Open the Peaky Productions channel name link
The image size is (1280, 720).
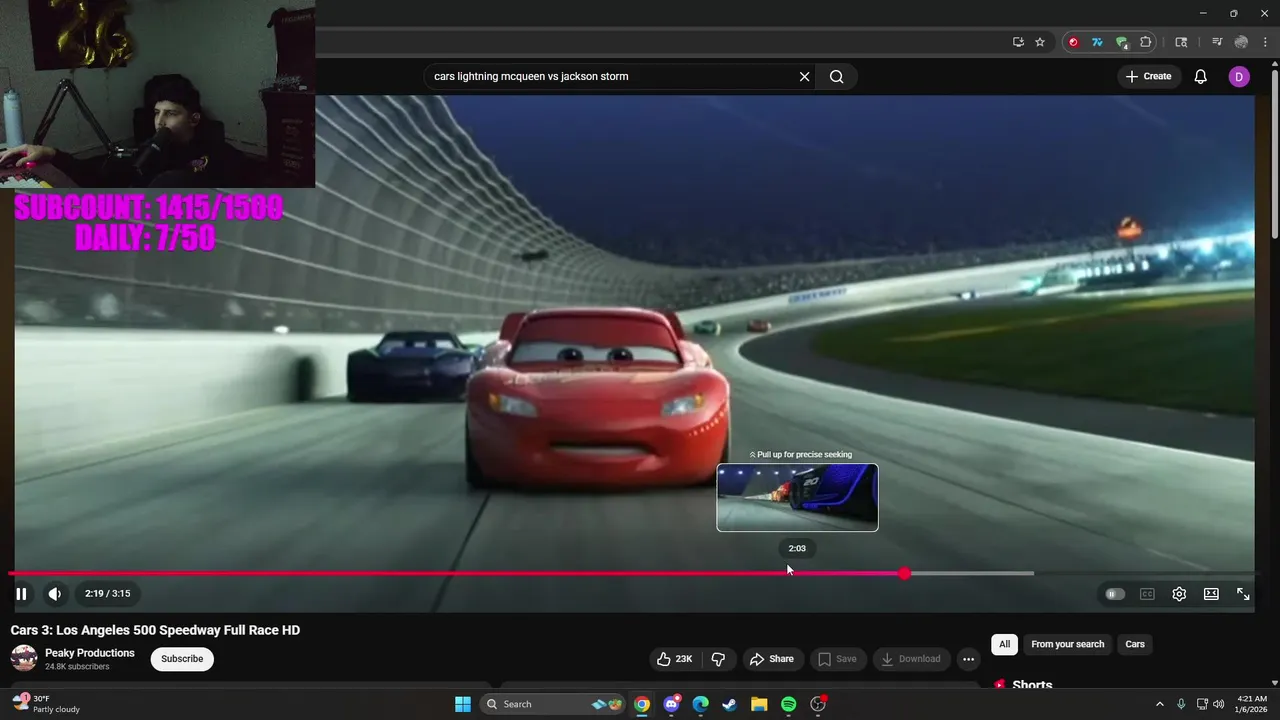[90, 653]
